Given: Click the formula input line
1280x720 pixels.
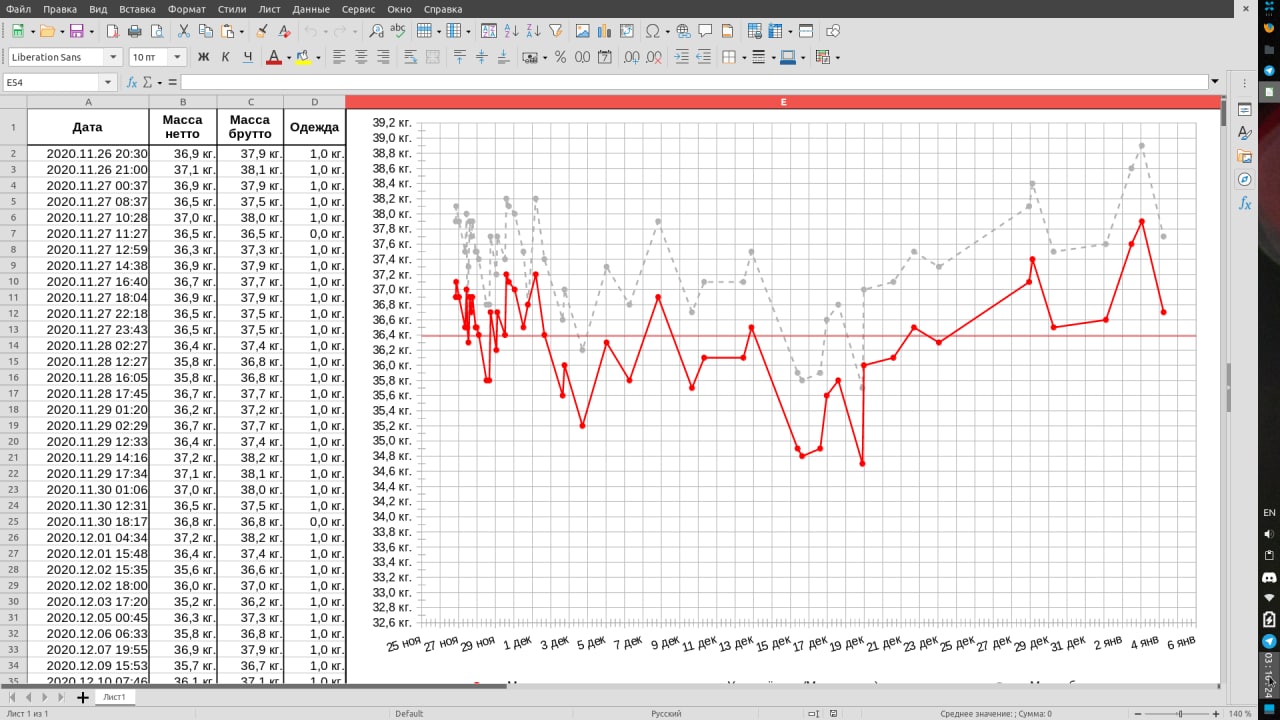Looking at the screenshot, I should click(x=694, y=82).
